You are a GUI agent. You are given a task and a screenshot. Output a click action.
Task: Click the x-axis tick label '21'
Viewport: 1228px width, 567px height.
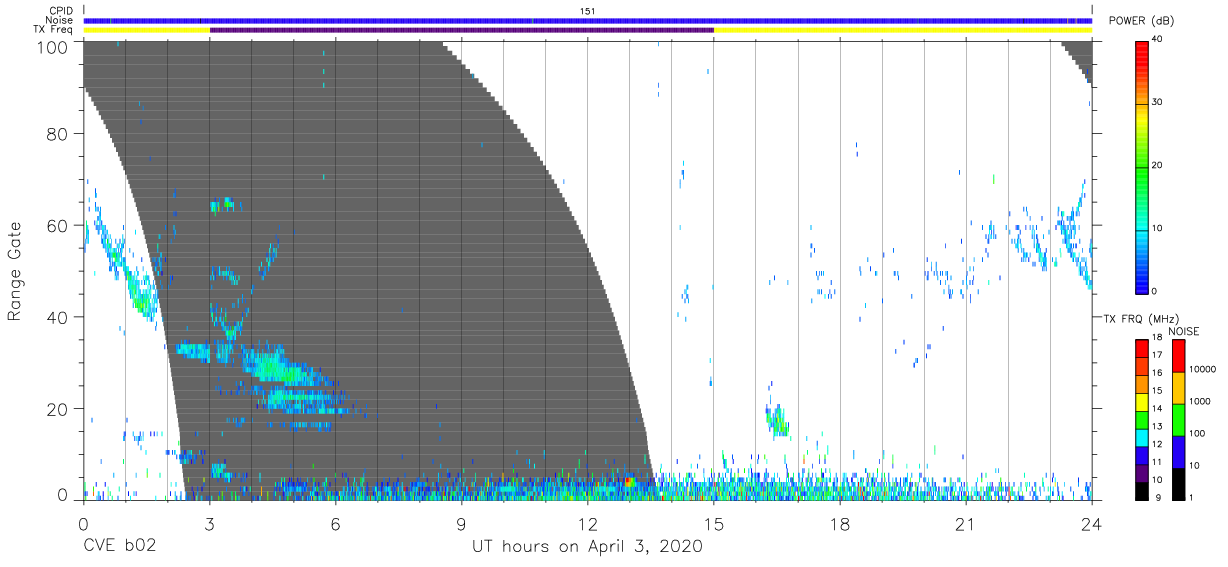965,523
